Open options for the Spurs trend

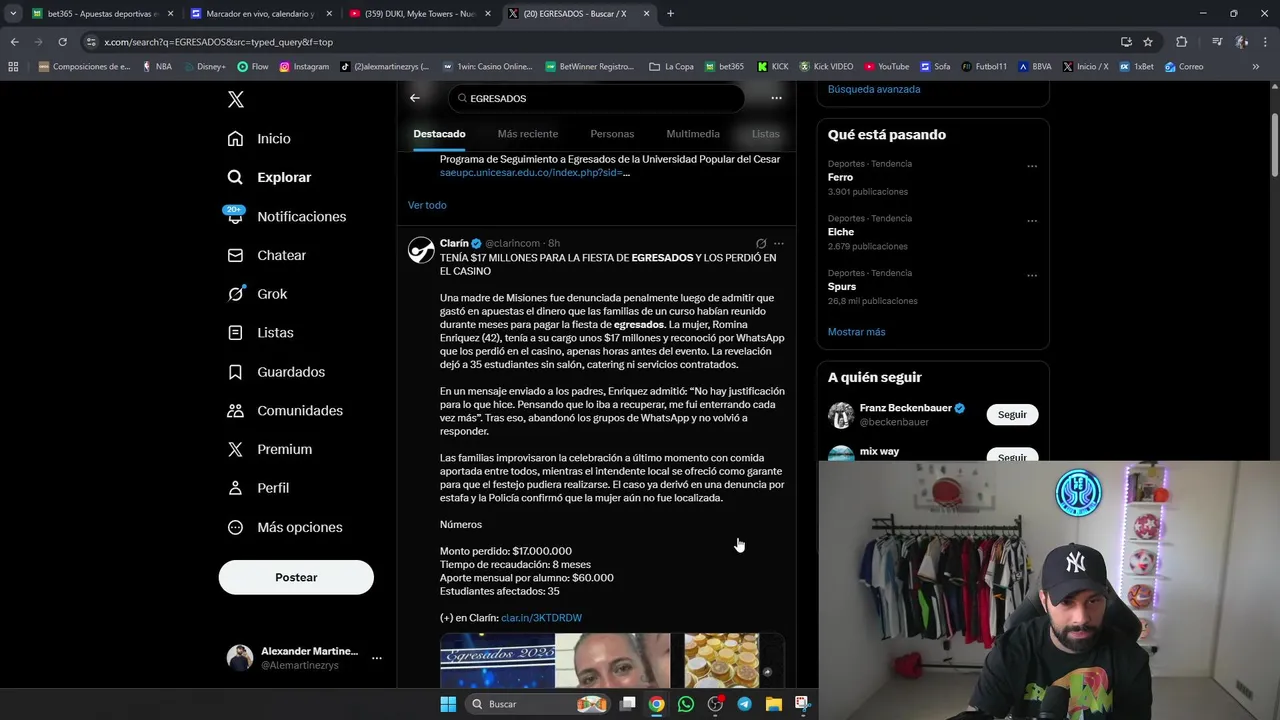tap(1032, 275)
